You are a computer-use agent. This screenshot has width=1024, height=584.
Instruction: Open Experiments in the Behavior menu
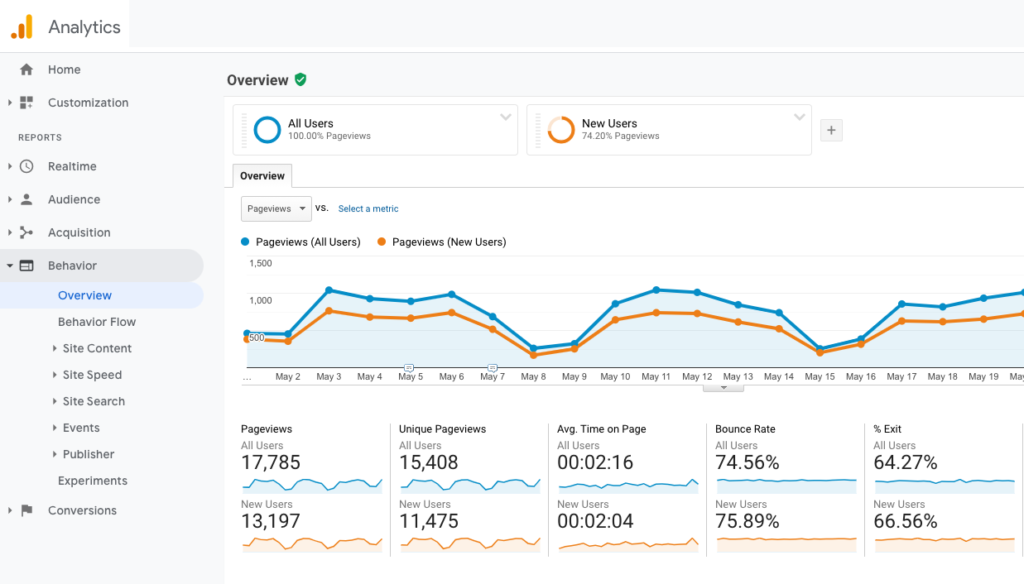[92, 481]
